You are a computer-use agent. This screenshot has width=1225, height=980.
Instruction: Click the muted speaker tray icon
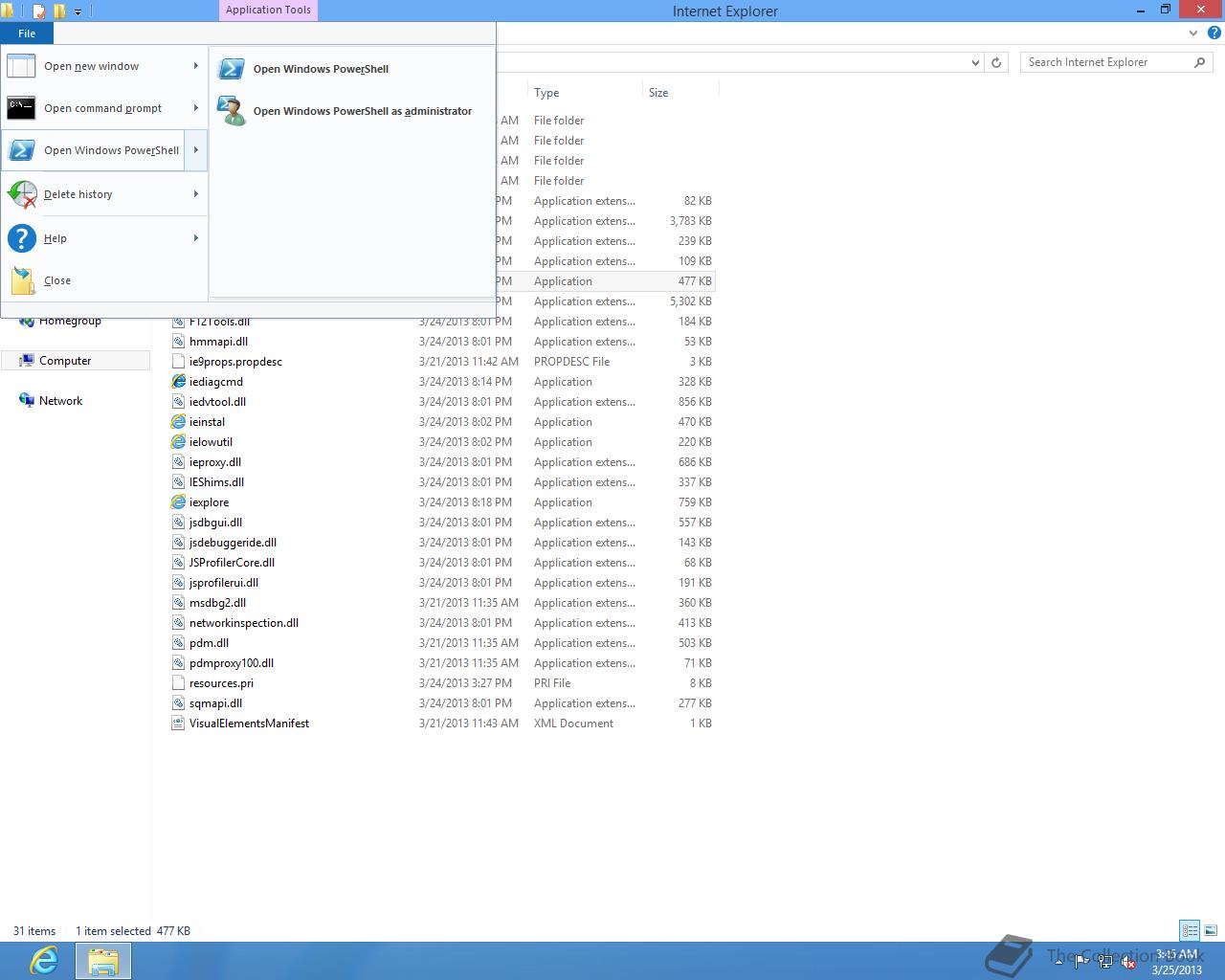(x=1128, y=963)
